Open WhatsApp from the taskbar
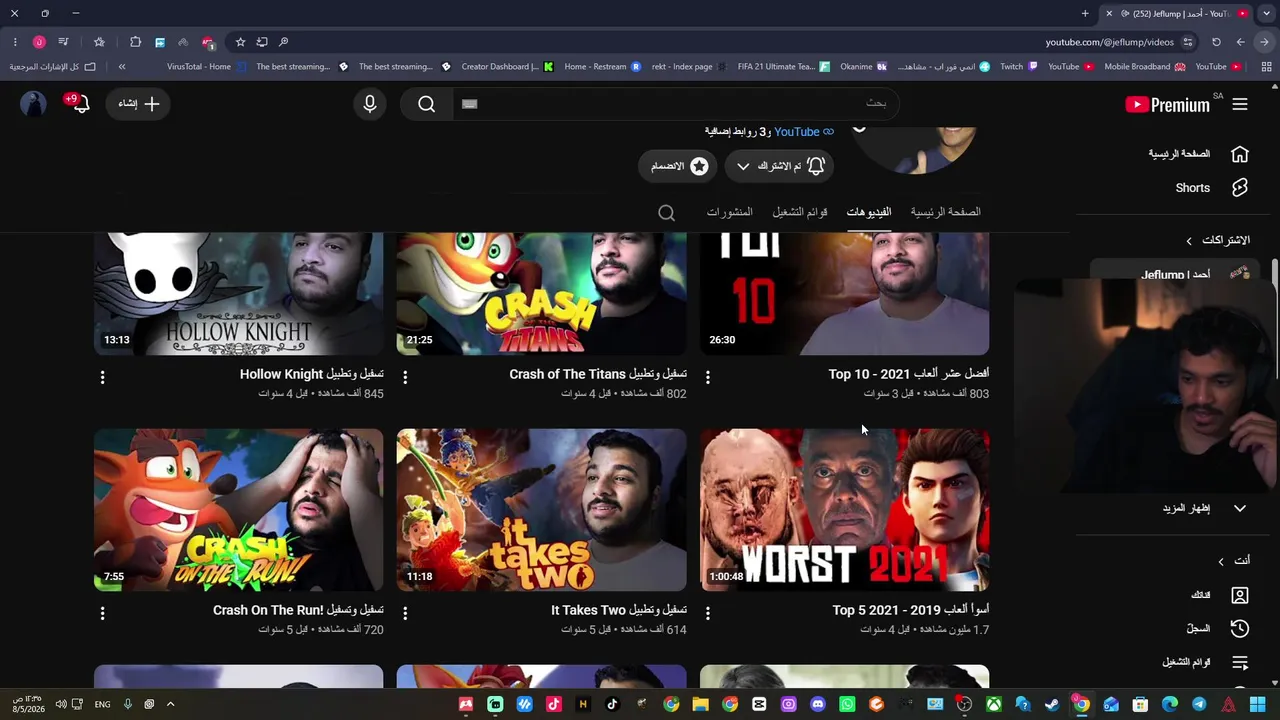Image resolution: width=1280 pixels, height=720 pixels. 848,704
